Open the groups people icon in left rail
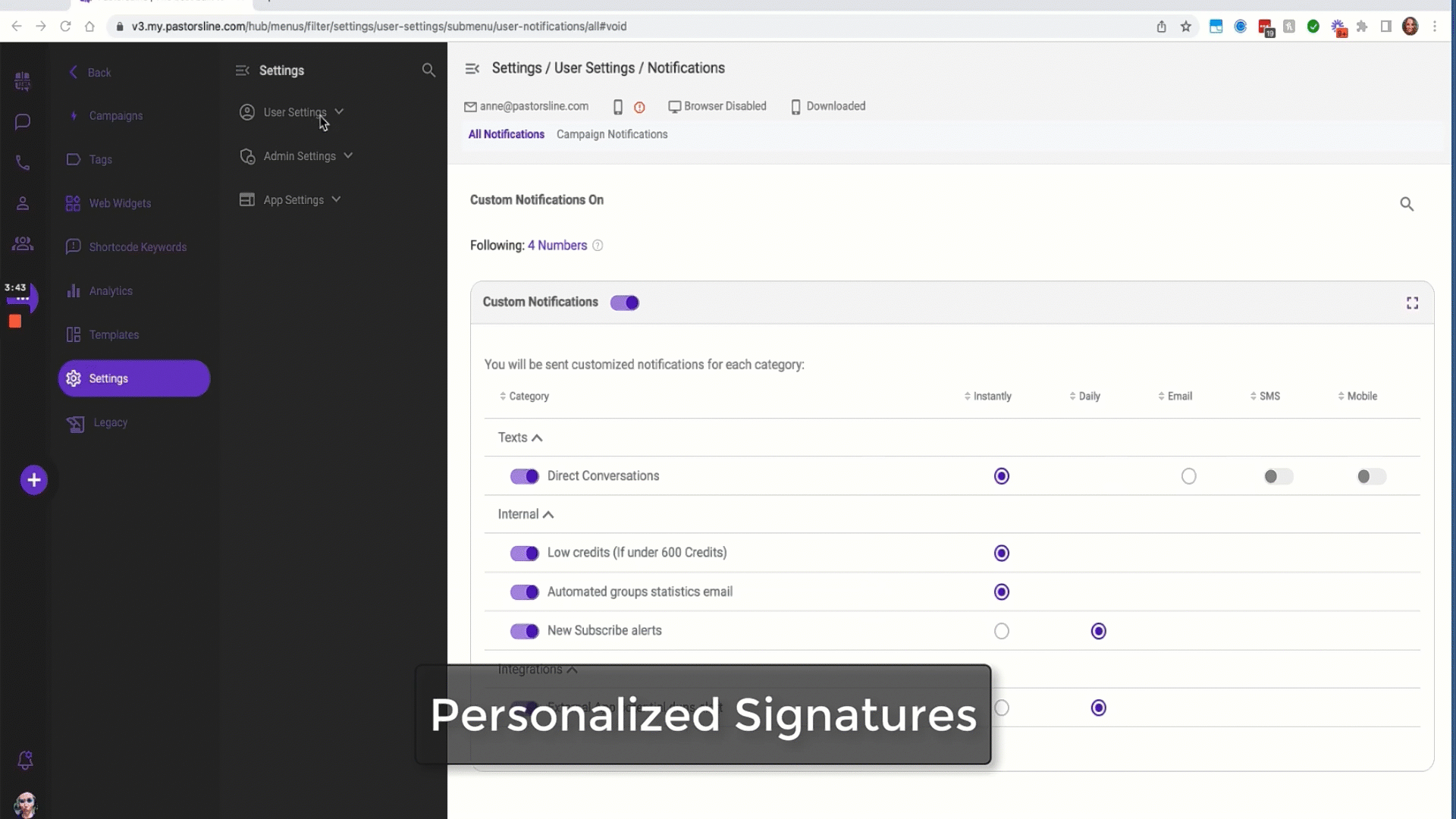The height and width of the screenshot is (819, 1456). pos(23,243)
